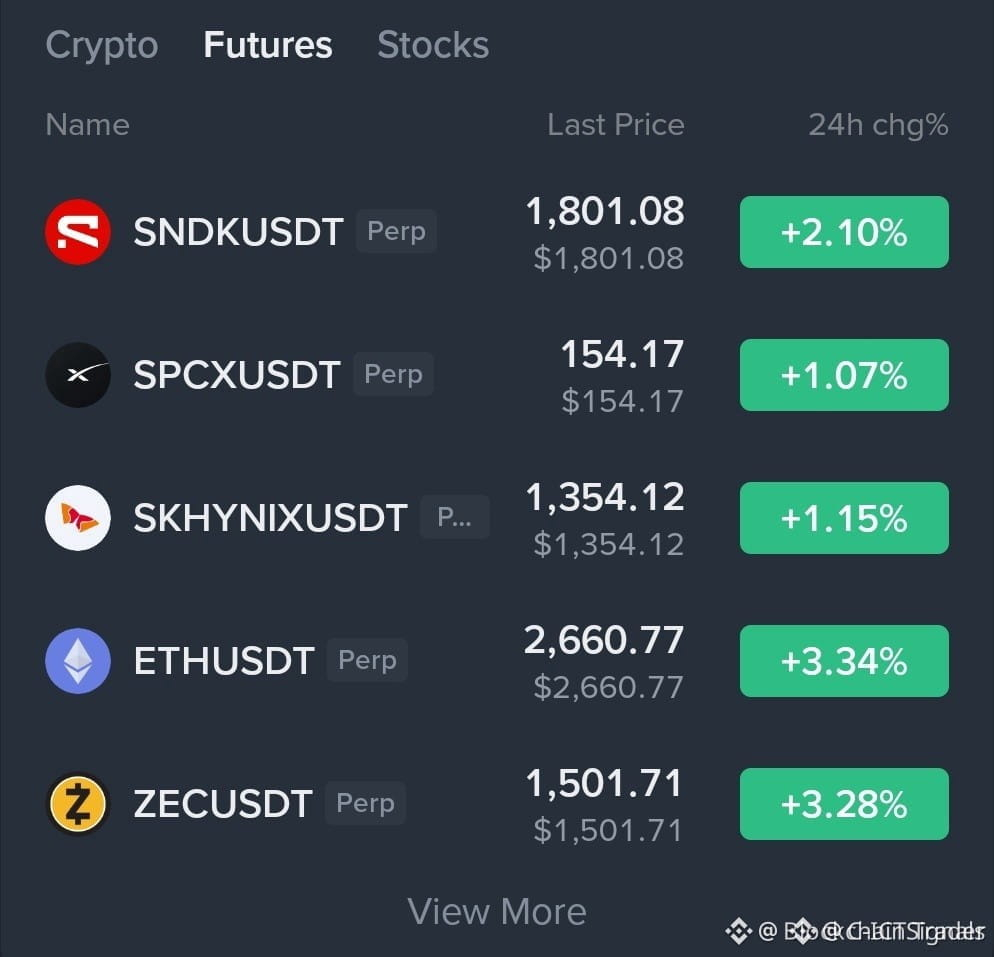
Task: Toggle the 24h chg% column header
Action: click(x=878, y=124)
